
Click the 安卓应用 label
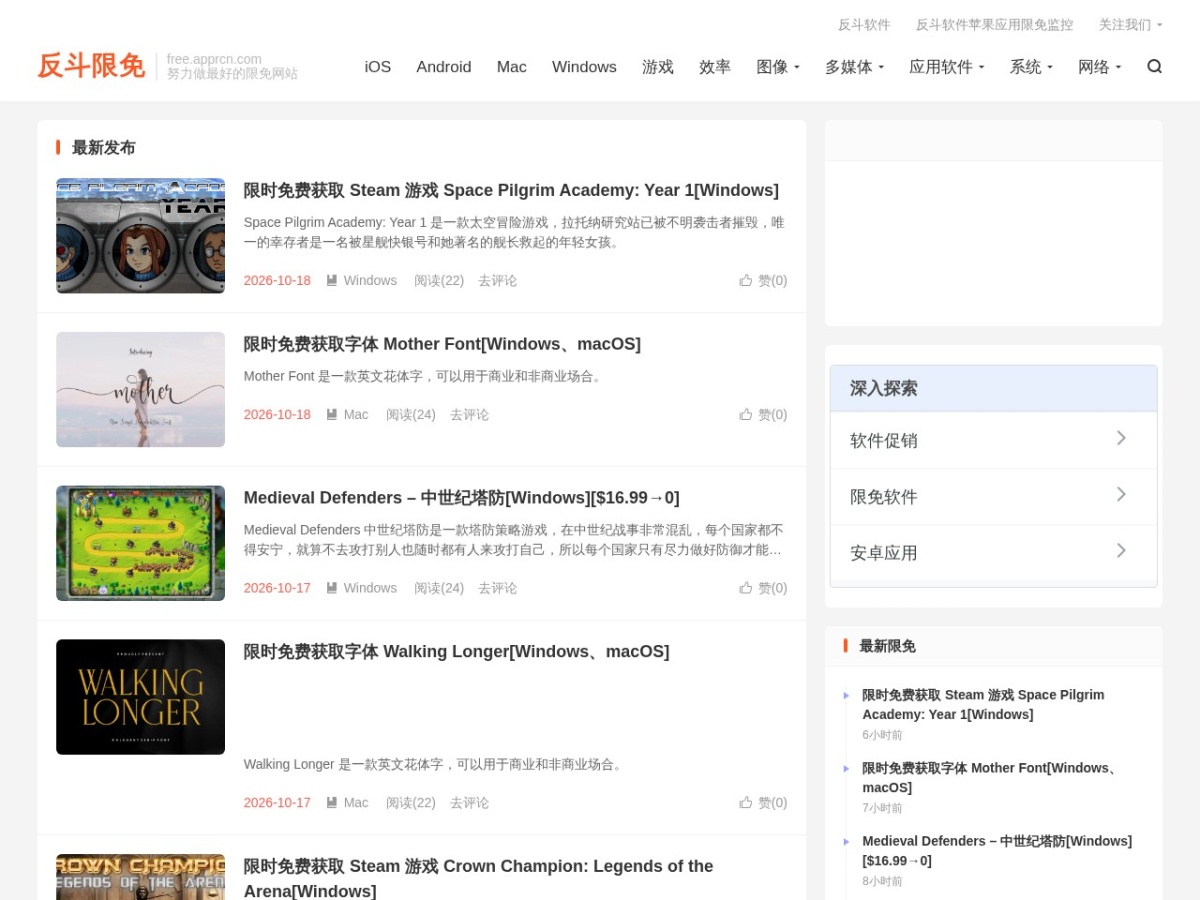884,553
